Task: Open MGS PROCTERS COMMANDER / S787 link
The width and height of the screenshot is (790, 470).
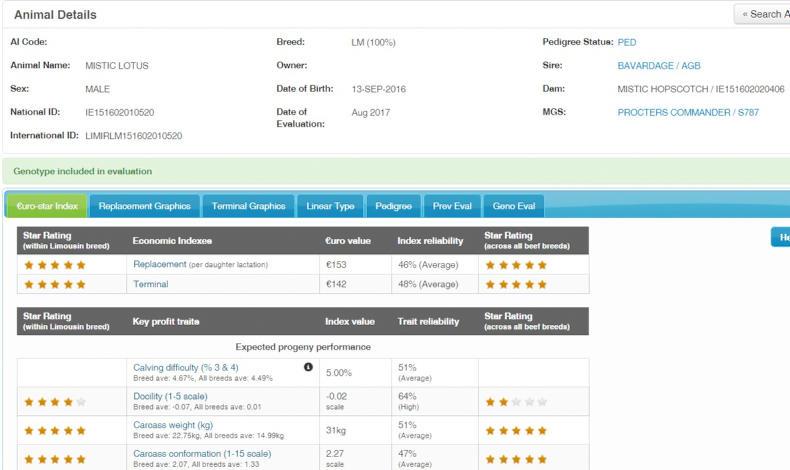Action: [688, 112]
